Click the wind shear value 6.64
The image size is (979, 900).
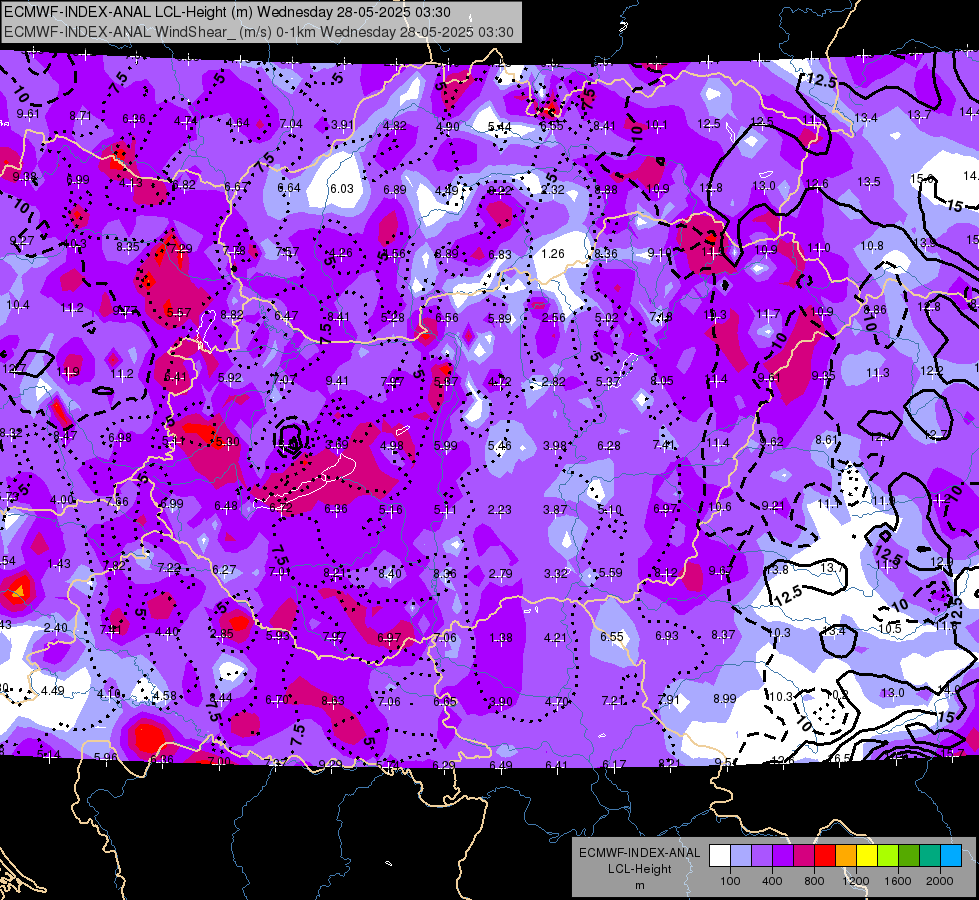tap(289, 187)
